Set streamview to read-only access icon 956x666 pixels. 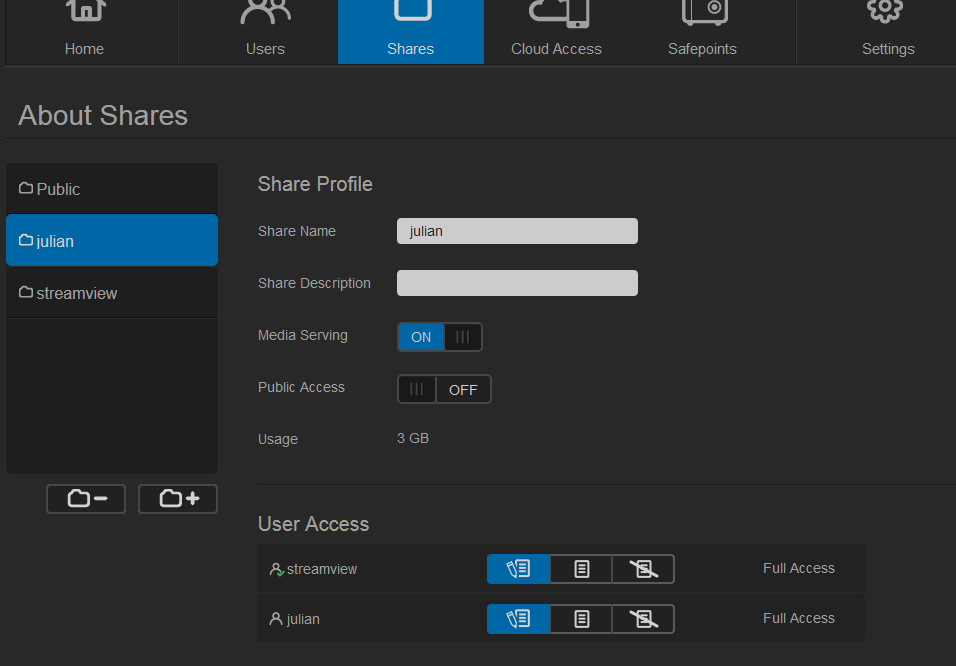(x=581, y=569)
